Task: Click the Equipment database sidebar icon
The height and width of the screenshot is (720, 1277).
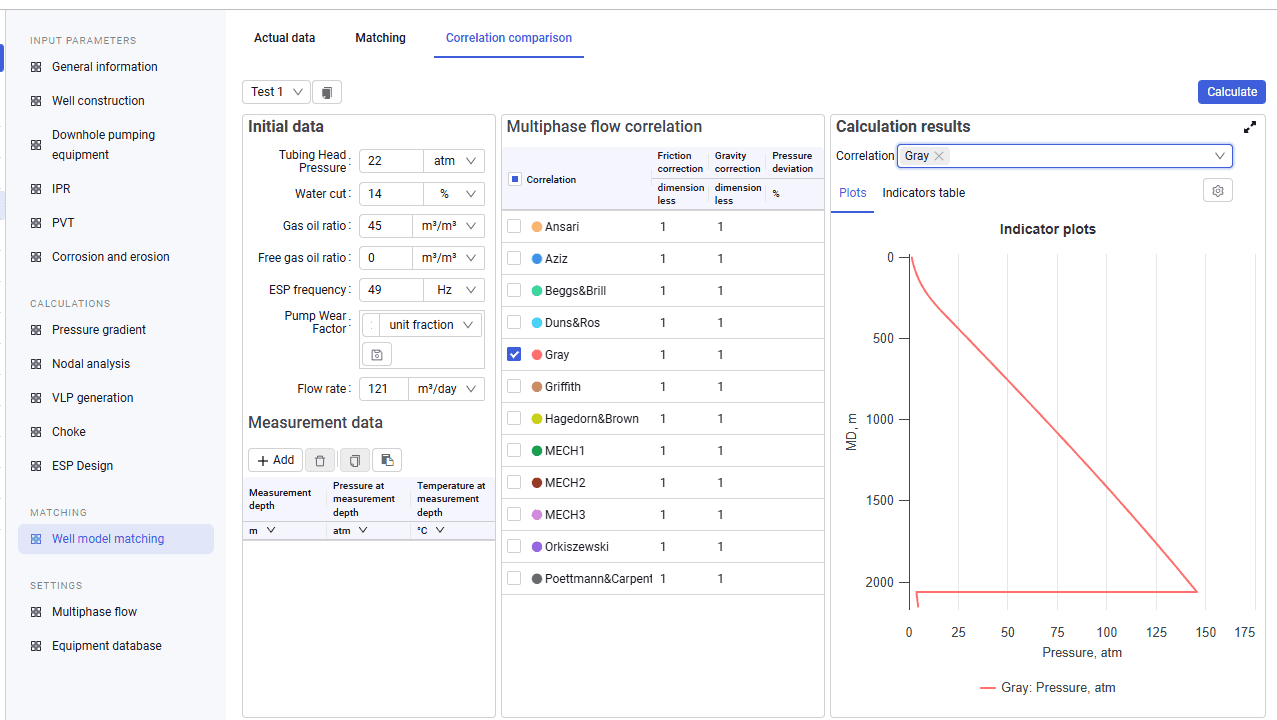Action: 36,646
